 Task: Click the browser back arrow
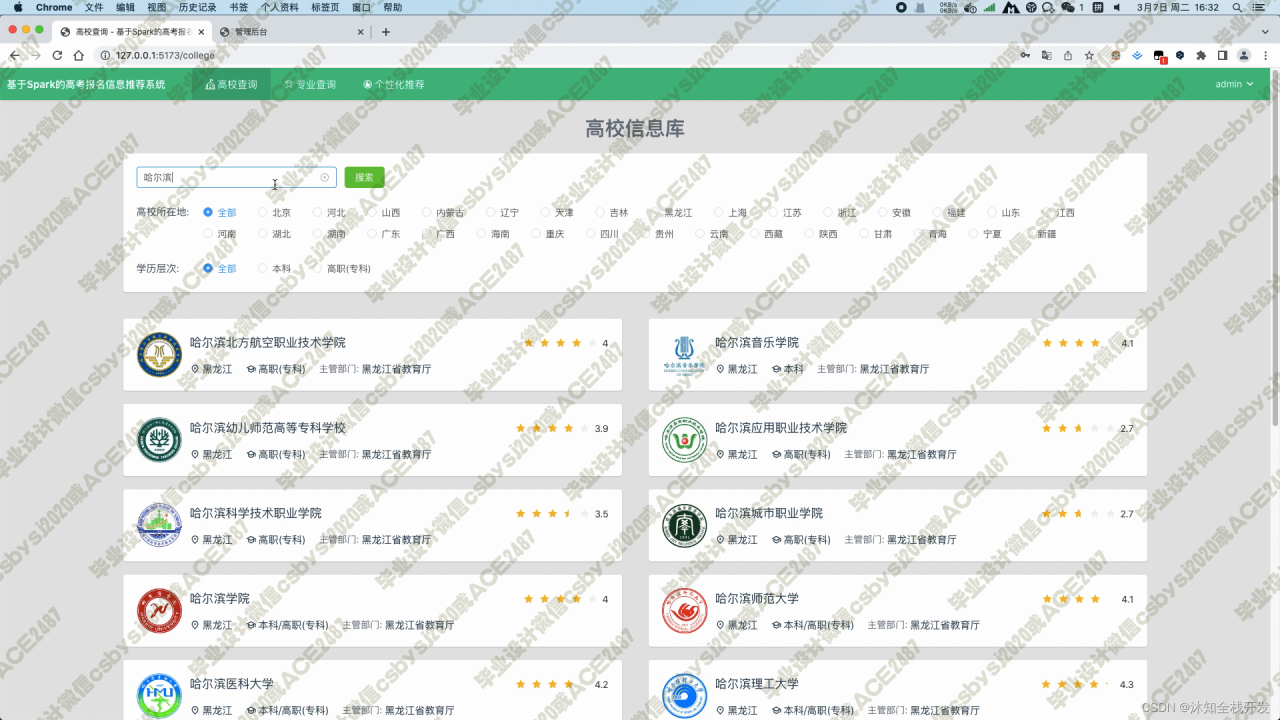point(14,55)
